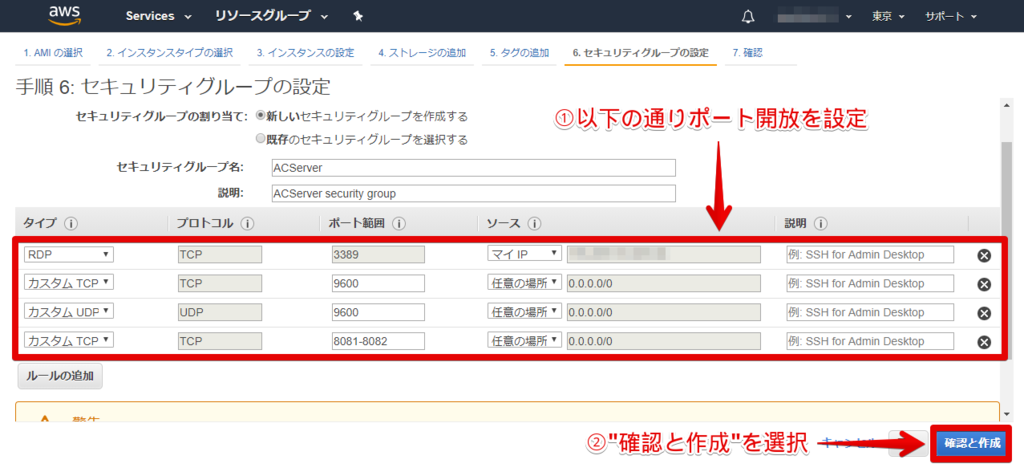Show info for 説明 column

pos(821,224)
